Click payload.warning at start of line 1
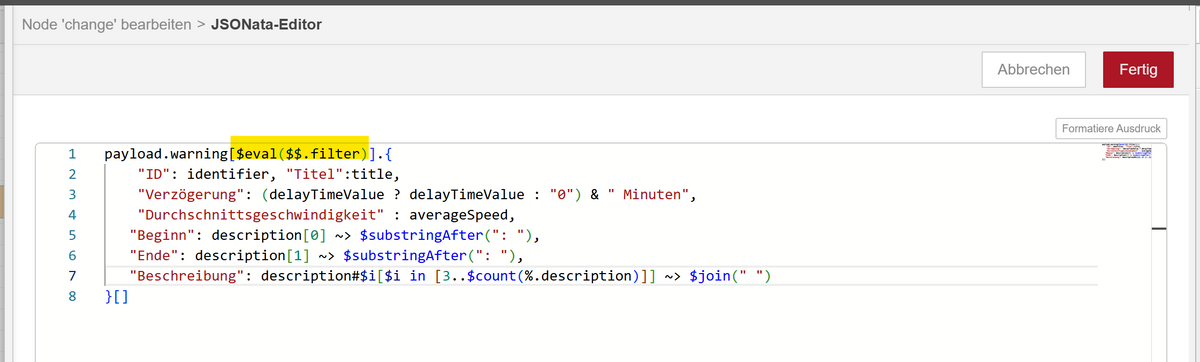1200x362 pixels. pyautogui.click(x=166, y=155)
